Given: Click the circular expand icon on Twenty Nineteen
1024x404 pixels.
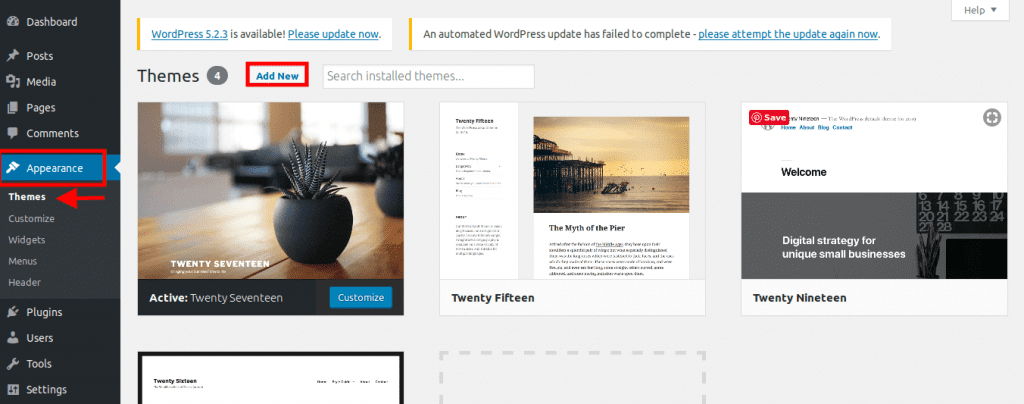Looking at the screenshot, I should pyautogui.click(x=992, y=117).
